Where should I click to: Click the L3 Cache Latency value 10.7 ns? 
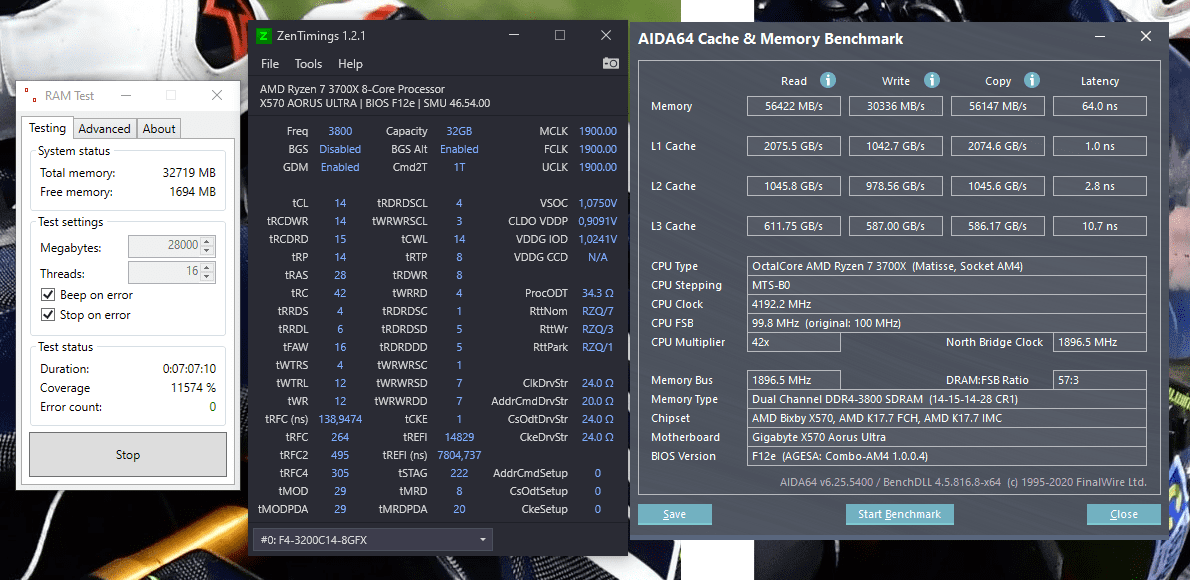point(1099,226)
